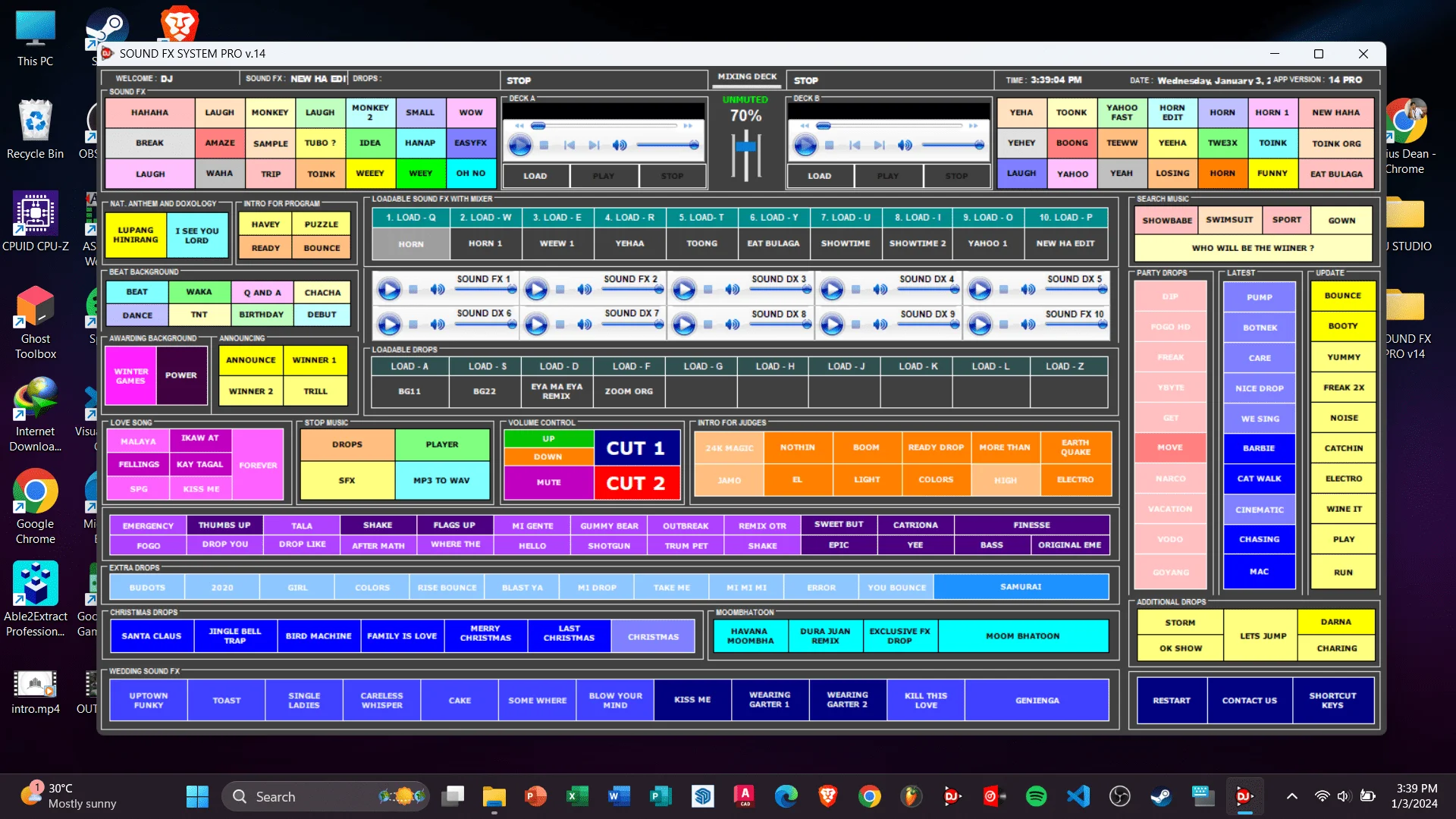Play the SOUND DX 9 player
This screenshot has width=1456, height=819.
click(x=832, y=325)
